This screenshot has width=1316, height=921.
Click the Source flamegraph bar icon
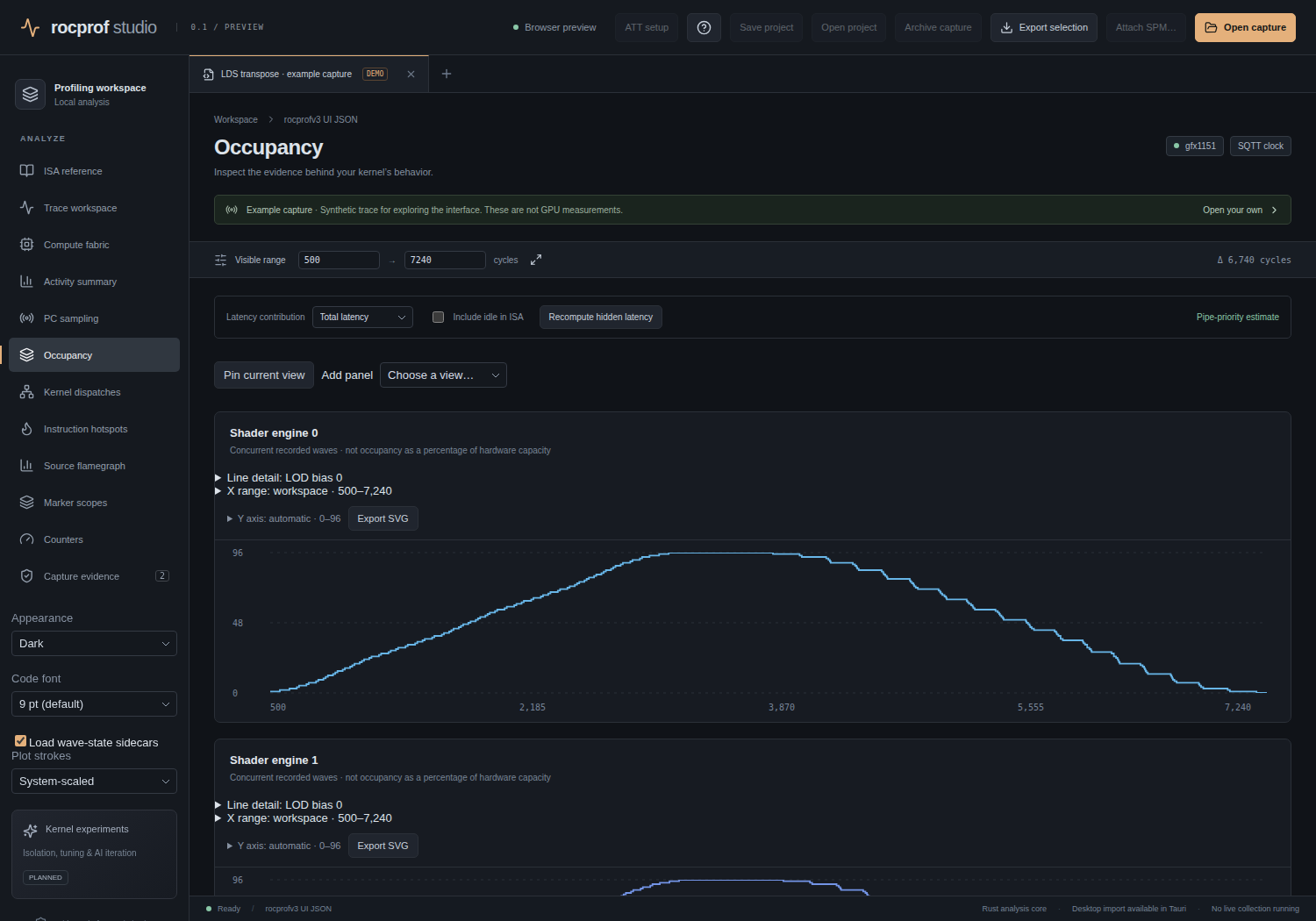click(x=26, y=466)
